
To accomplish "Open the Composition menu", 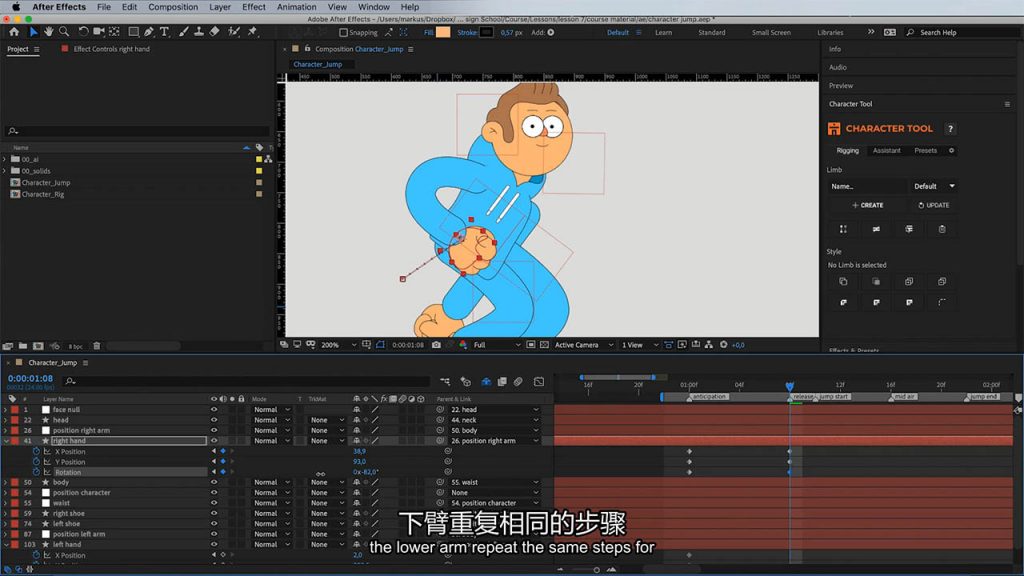I will tap(173, 7).
